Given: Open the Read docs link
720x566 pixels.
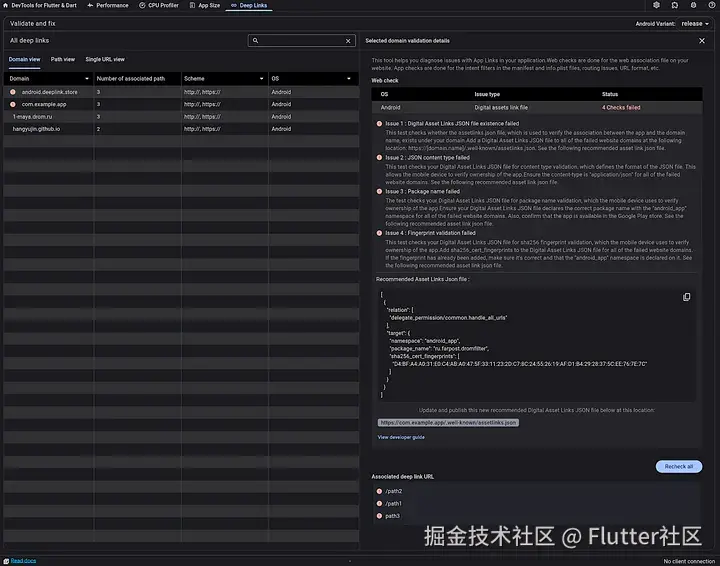Looking at the screenshot, I should coord(23,560).
